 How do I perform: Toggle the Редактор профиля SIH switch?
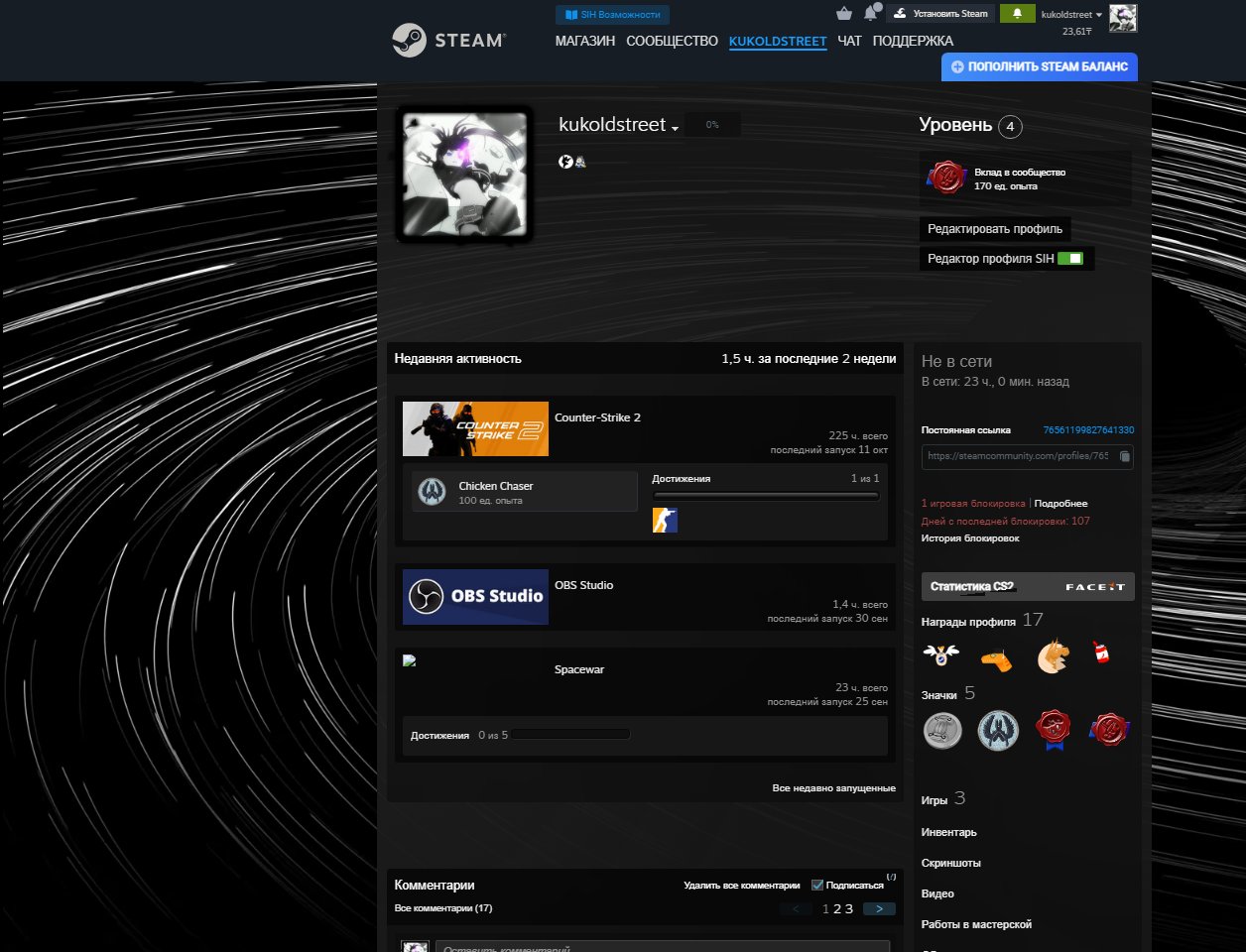point(1069,259)
